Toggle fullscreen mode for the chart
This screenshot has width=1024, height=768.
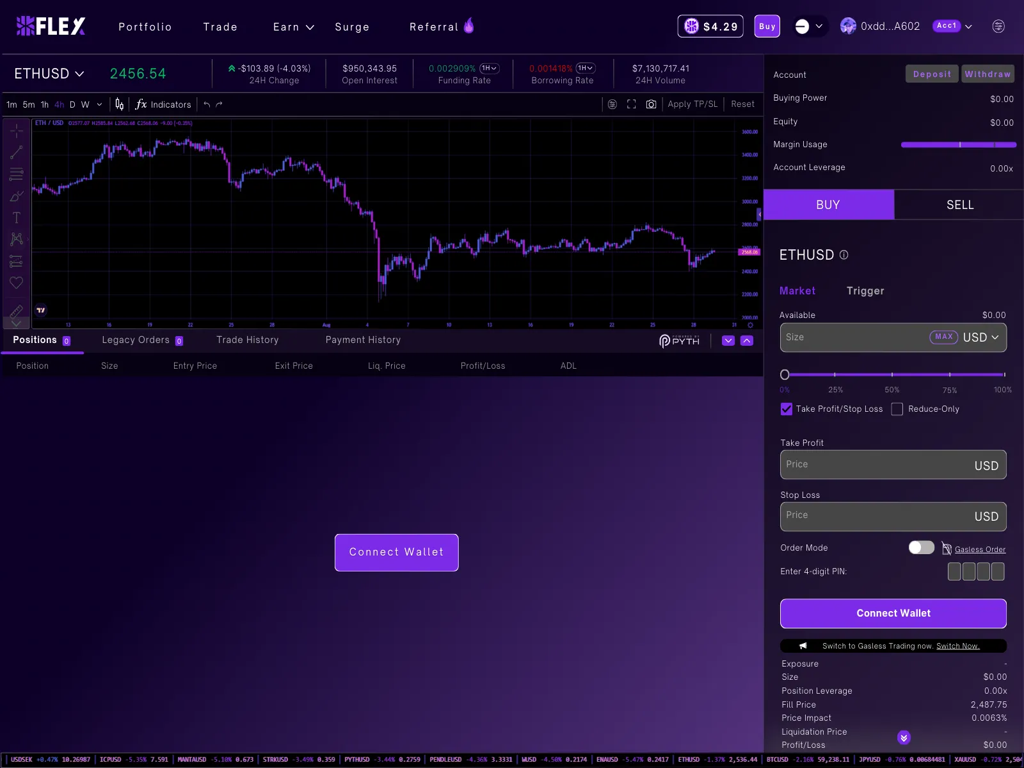click(631, 104)
